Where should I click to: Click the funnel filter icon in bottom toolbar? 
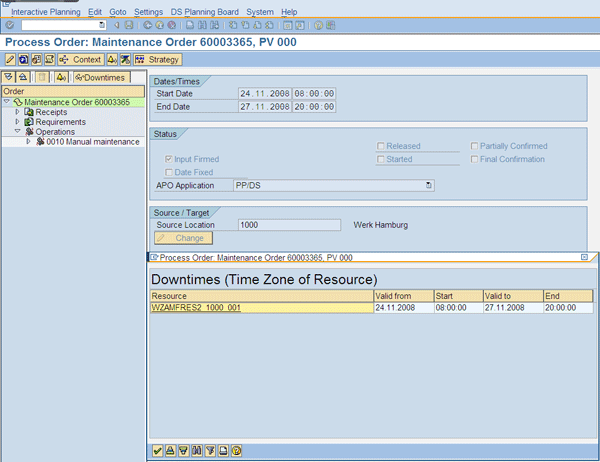(211, 452)
